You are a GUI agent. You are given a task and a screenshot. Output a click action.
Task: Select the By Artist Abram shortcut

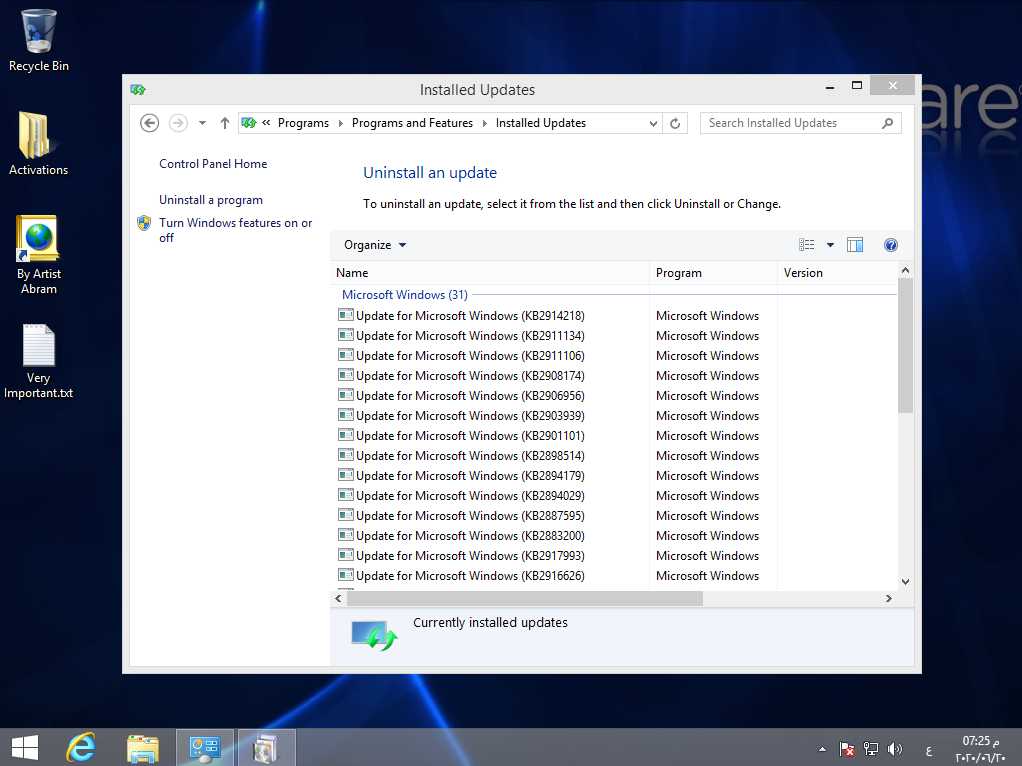38,255
